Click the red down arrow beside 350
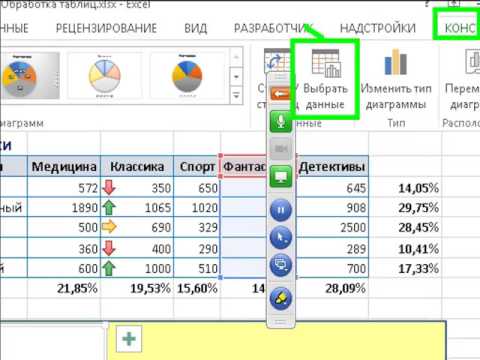Image resolution: width=480 pixels, height=360 pixels. [x=109, y=188]
